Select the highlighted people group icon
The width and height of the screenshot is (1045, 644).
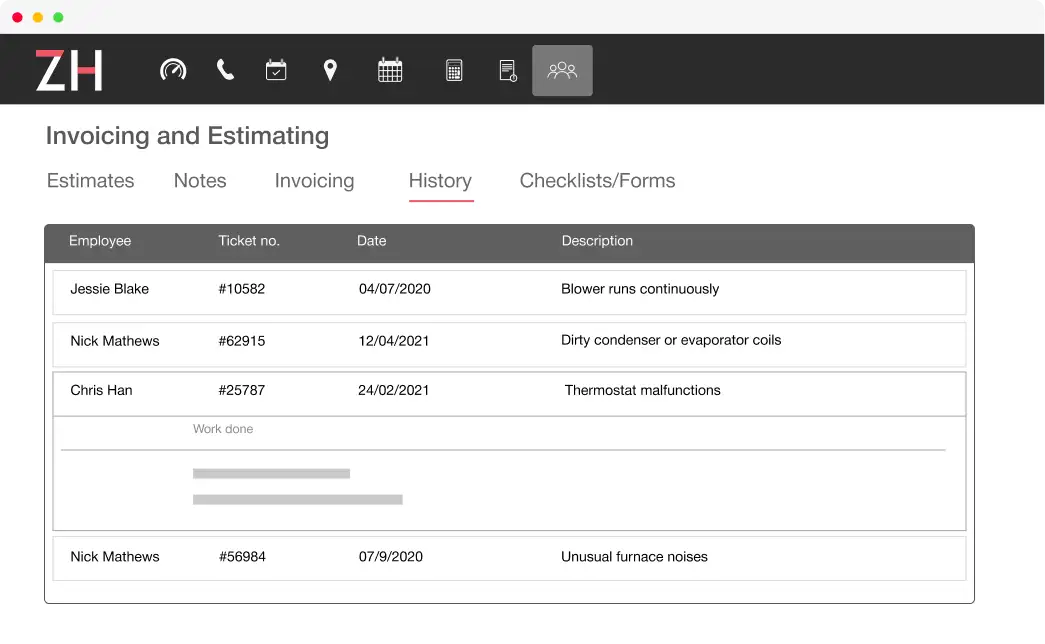pos(562,70)
